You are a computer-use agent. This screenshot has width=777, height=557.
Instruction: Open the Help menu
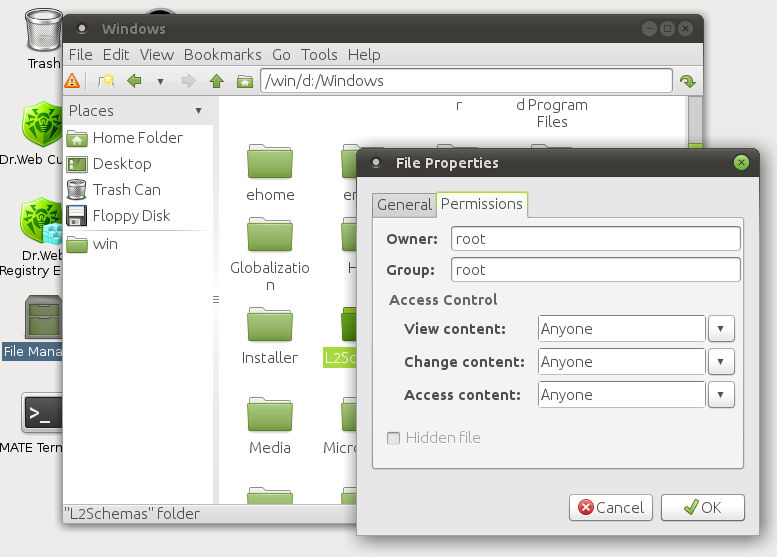tap(364, 55)
